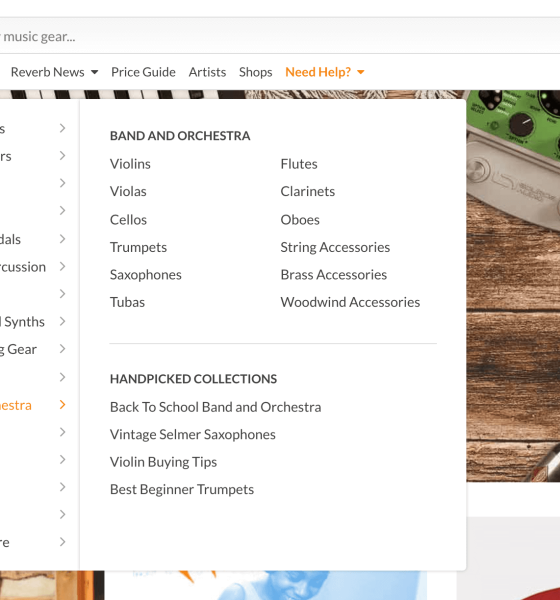View Best Beginner Trumpets collection

pos(182,489)
